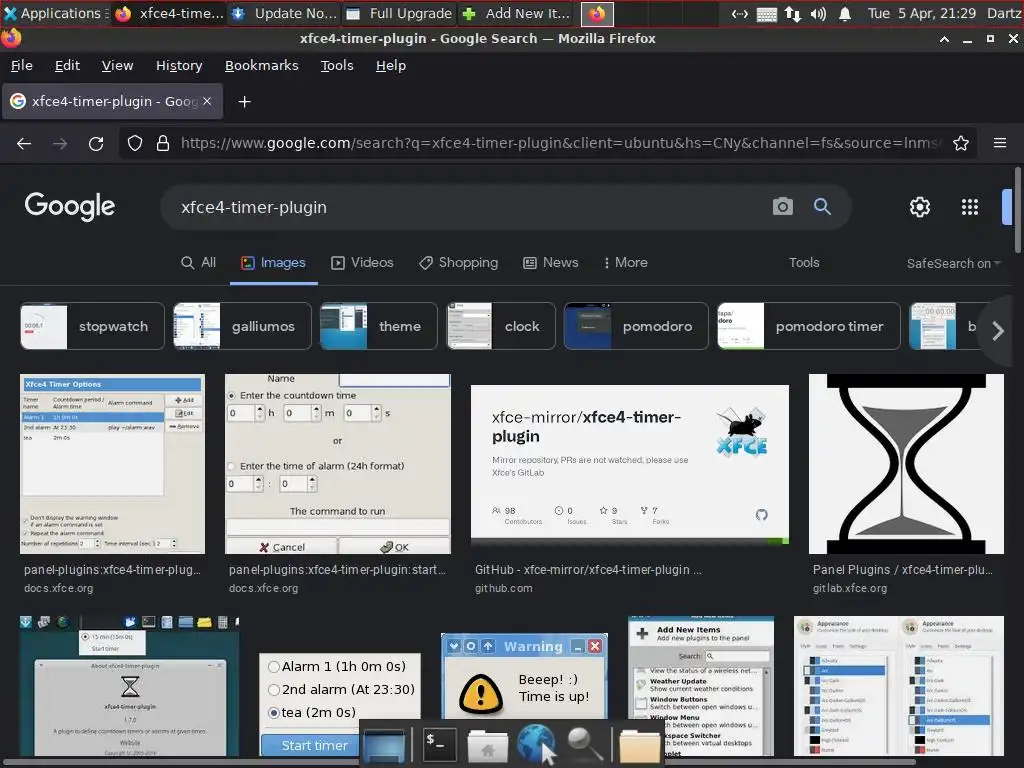Image resolution: width=1024 pixels, height=768 pixels.
Task: Submit search with blue magnifier icon
Action: point(822,207)
